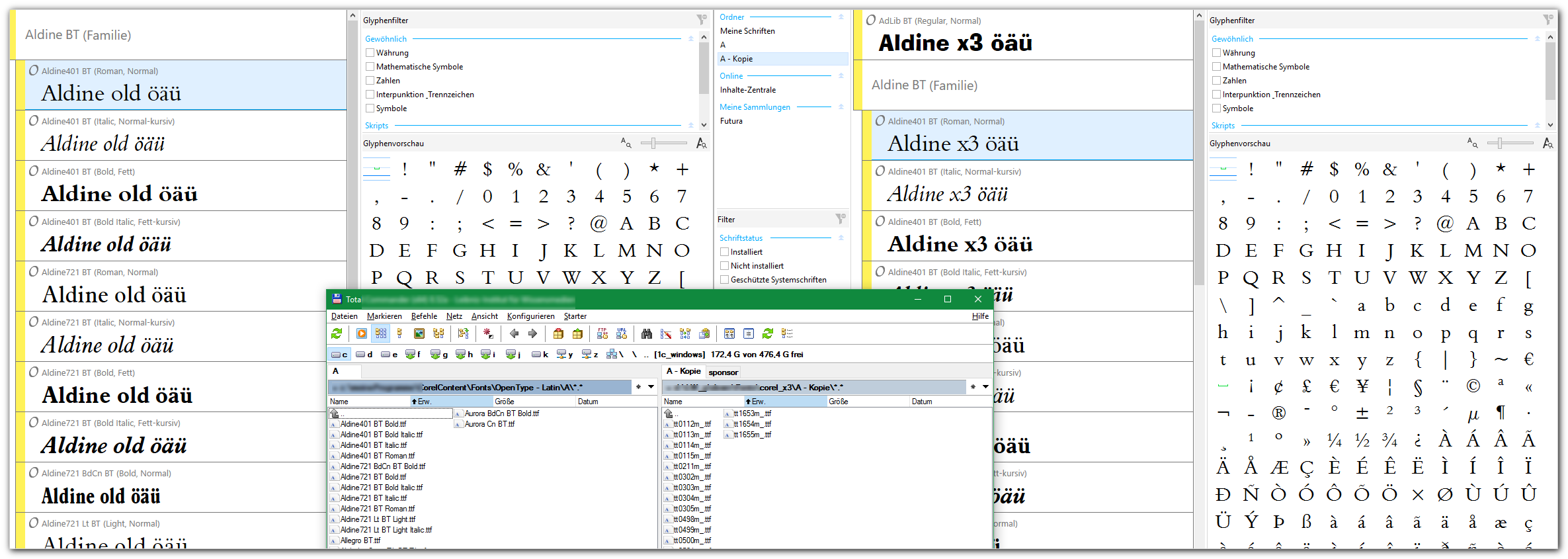Click the URL new FTP connection icon

(622, 333)
